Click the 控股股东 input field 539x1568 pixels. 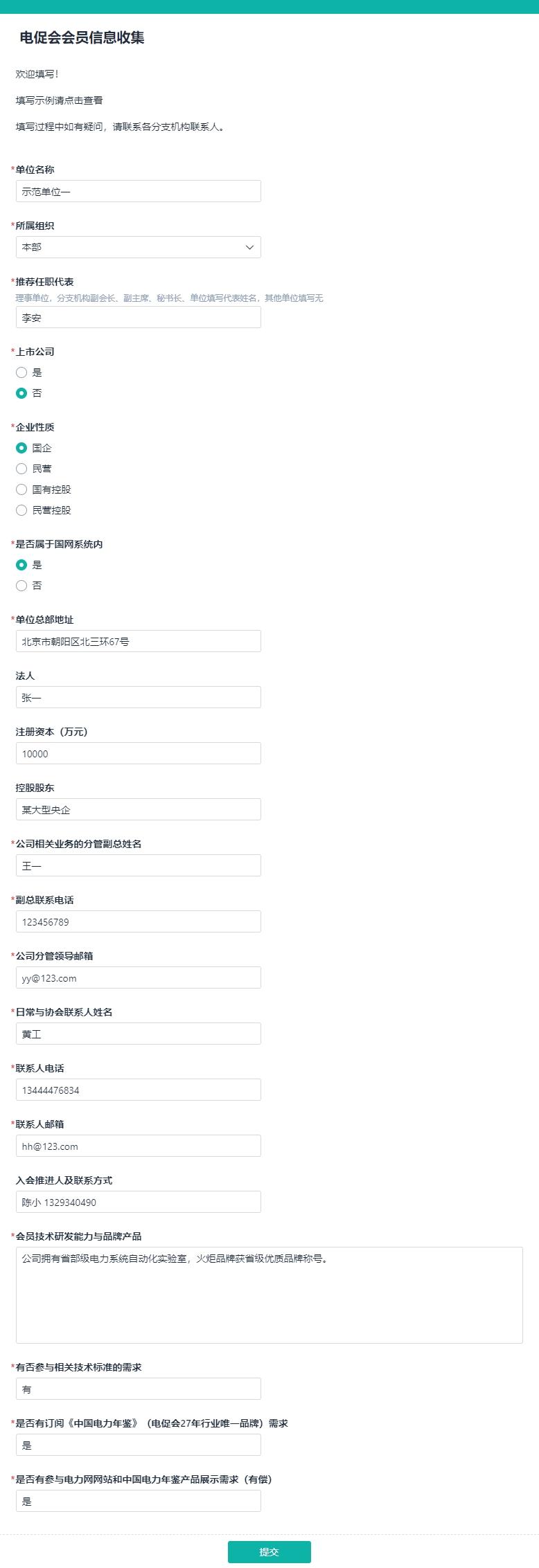139,809
